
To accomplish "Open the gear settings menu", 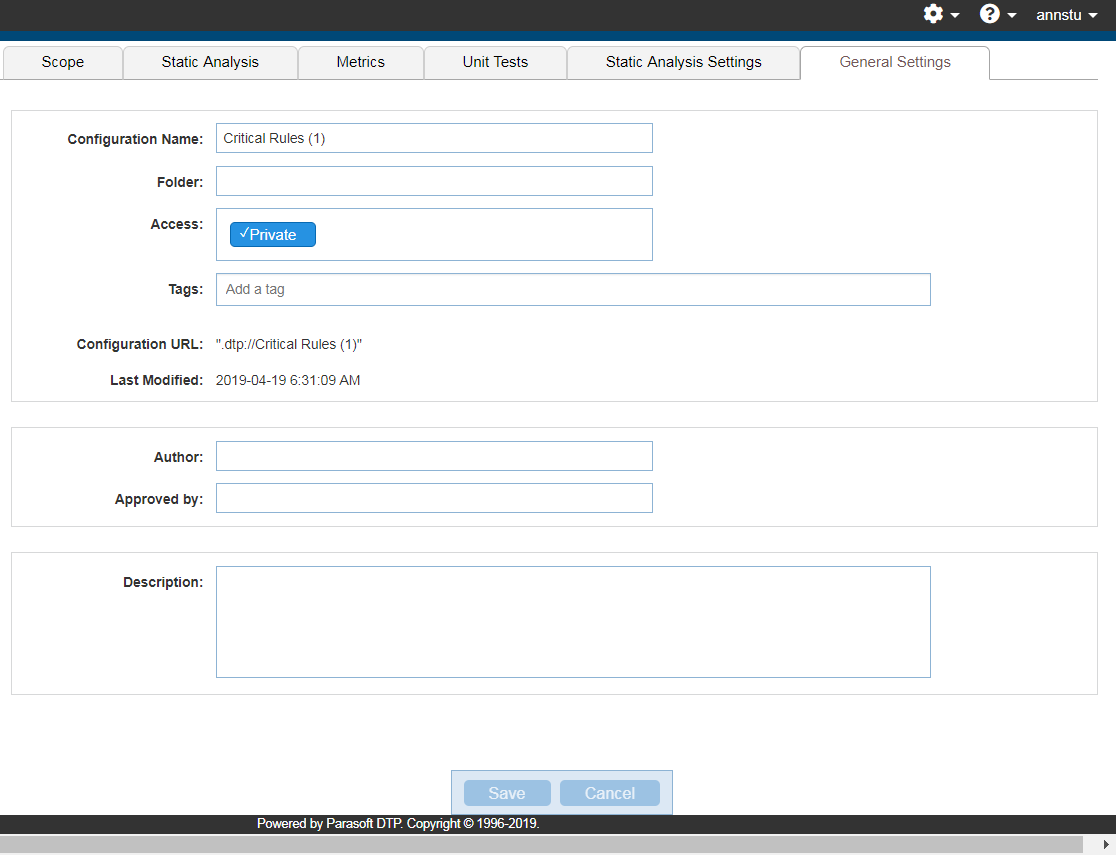I will pyautogui.click(x=941, y=14).
